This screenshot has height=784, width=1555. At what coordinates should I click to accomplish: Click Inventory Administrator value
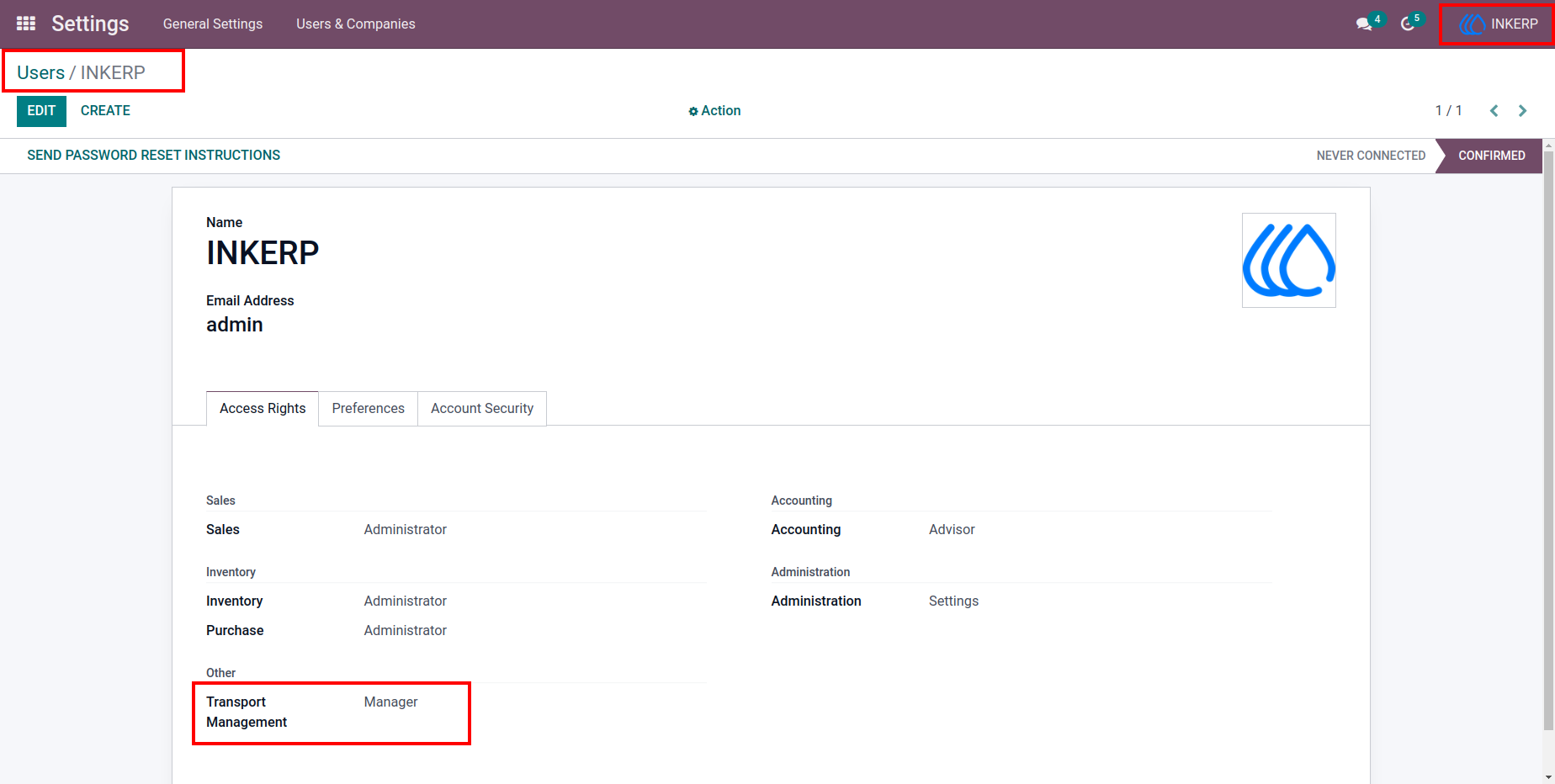(x=406, y=601)
